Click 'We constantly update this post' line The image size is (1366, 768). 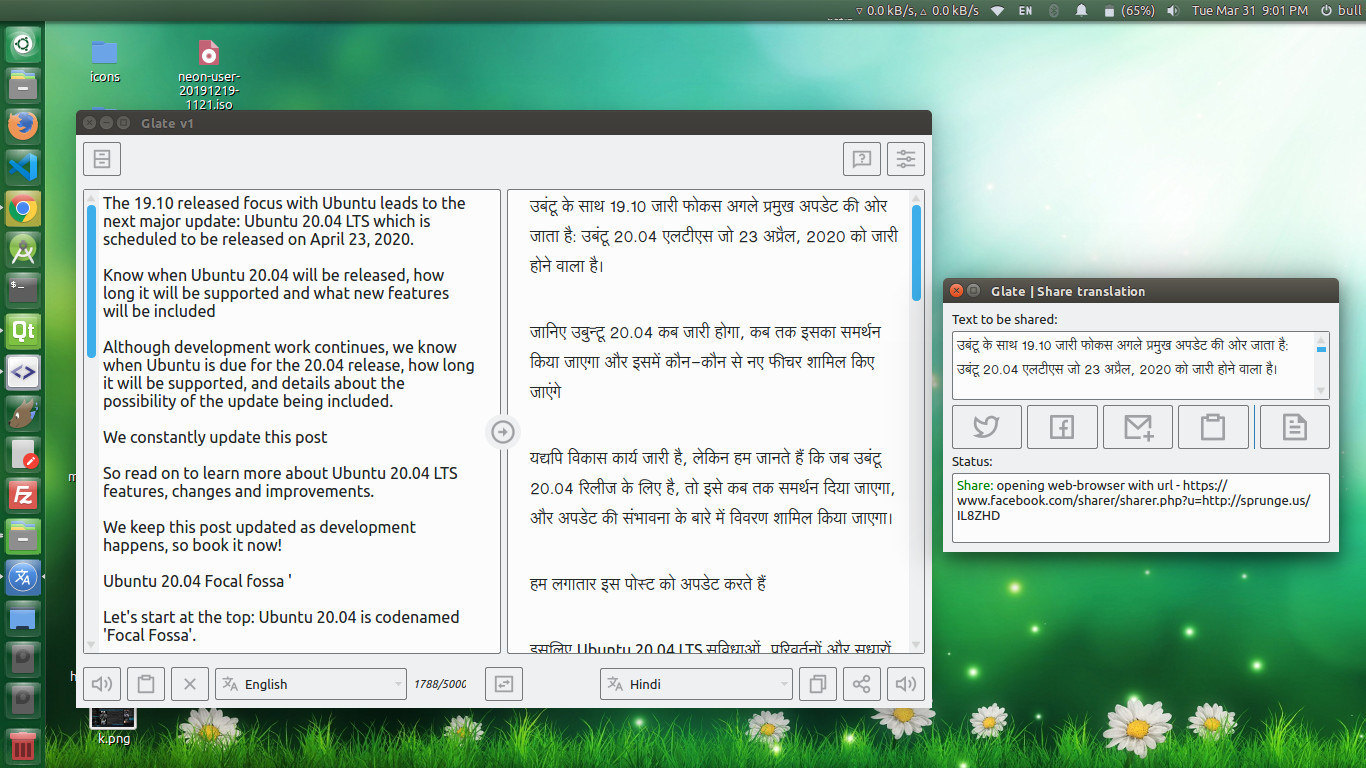coord(215,437)
